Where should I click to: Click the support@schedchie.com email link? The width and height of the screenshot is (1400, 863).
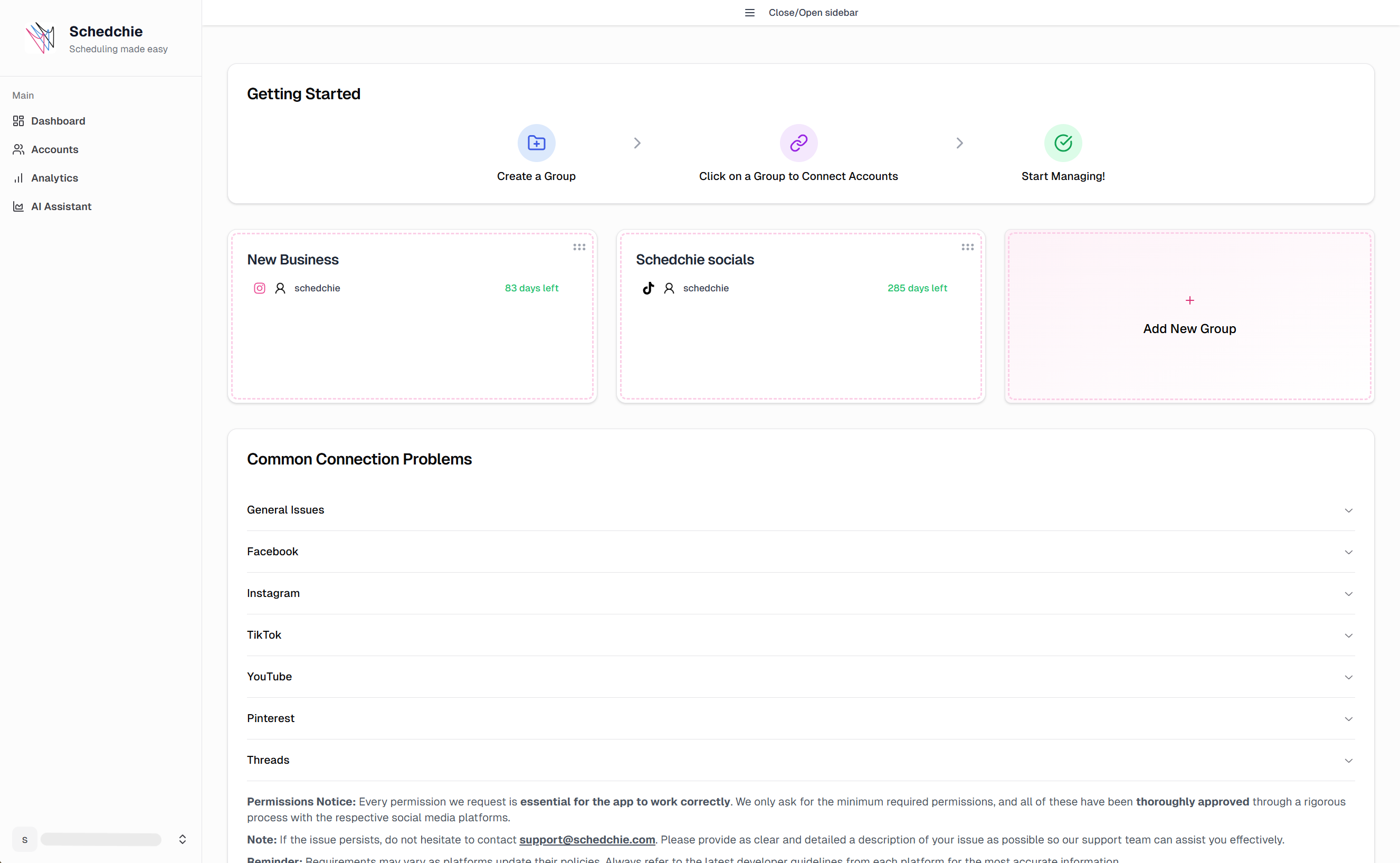[587, 840]
